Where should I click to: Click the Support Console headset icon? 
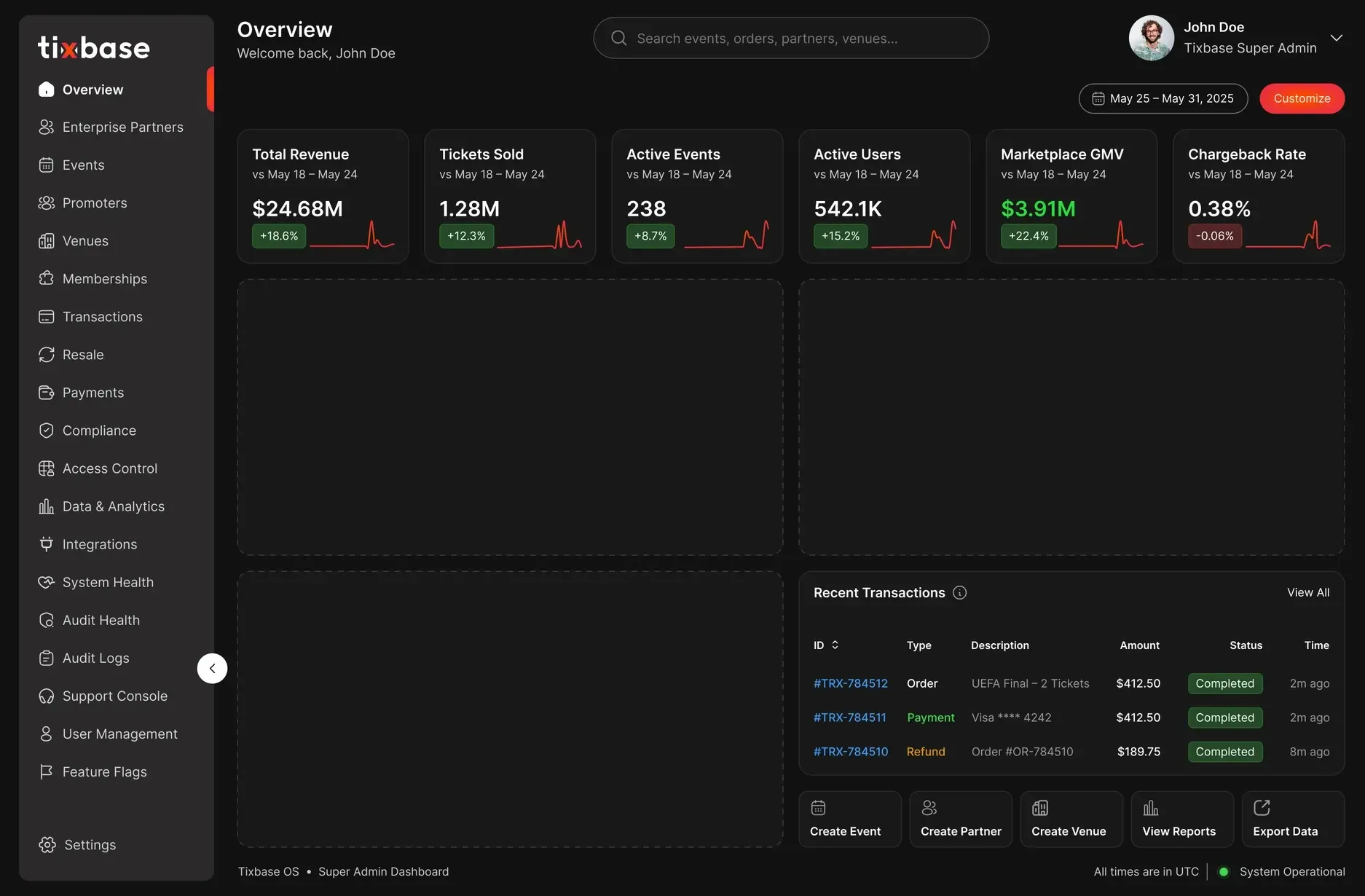(46, 696)
